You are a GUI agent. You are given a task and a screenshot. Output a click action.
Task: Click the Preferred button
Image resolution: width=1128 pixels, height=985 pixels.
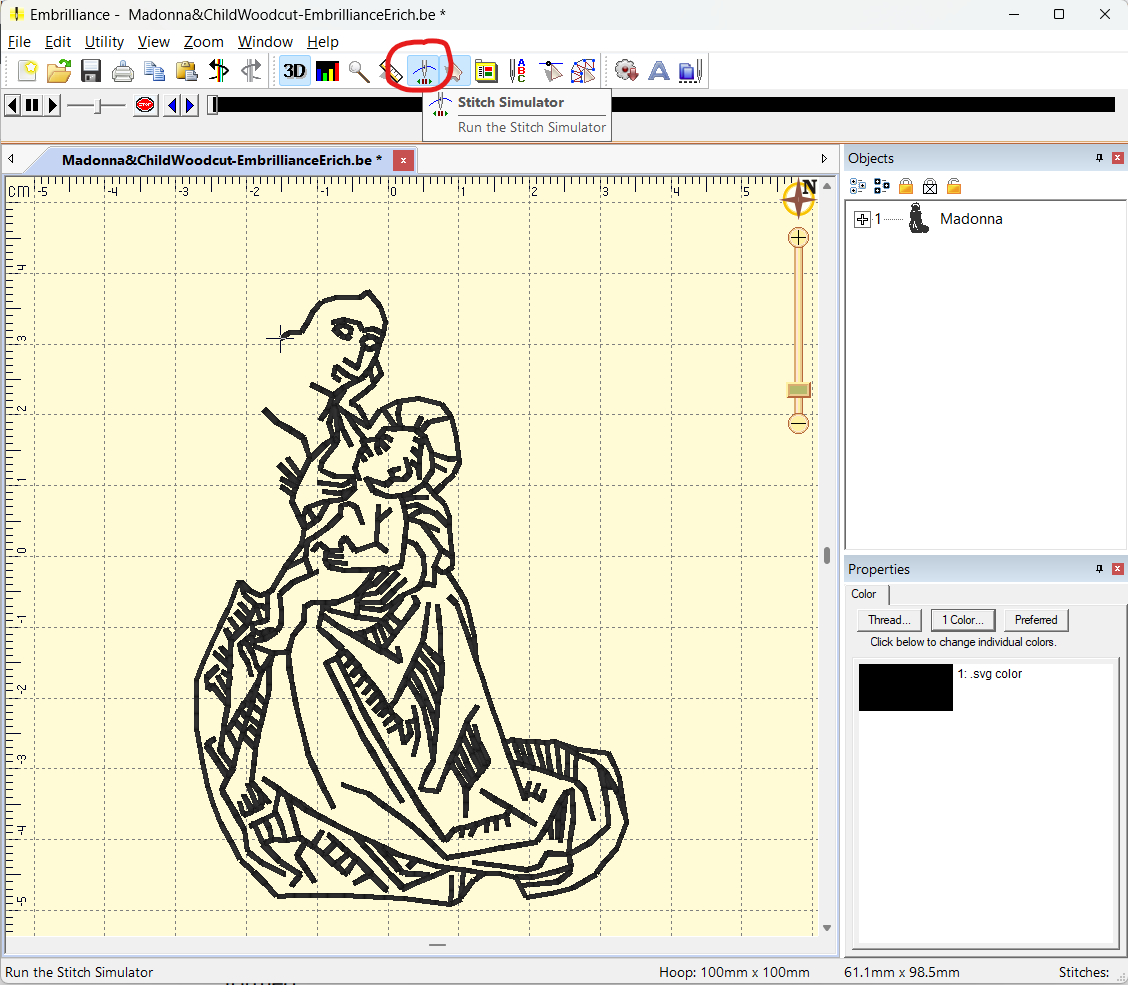(1035, 620)
